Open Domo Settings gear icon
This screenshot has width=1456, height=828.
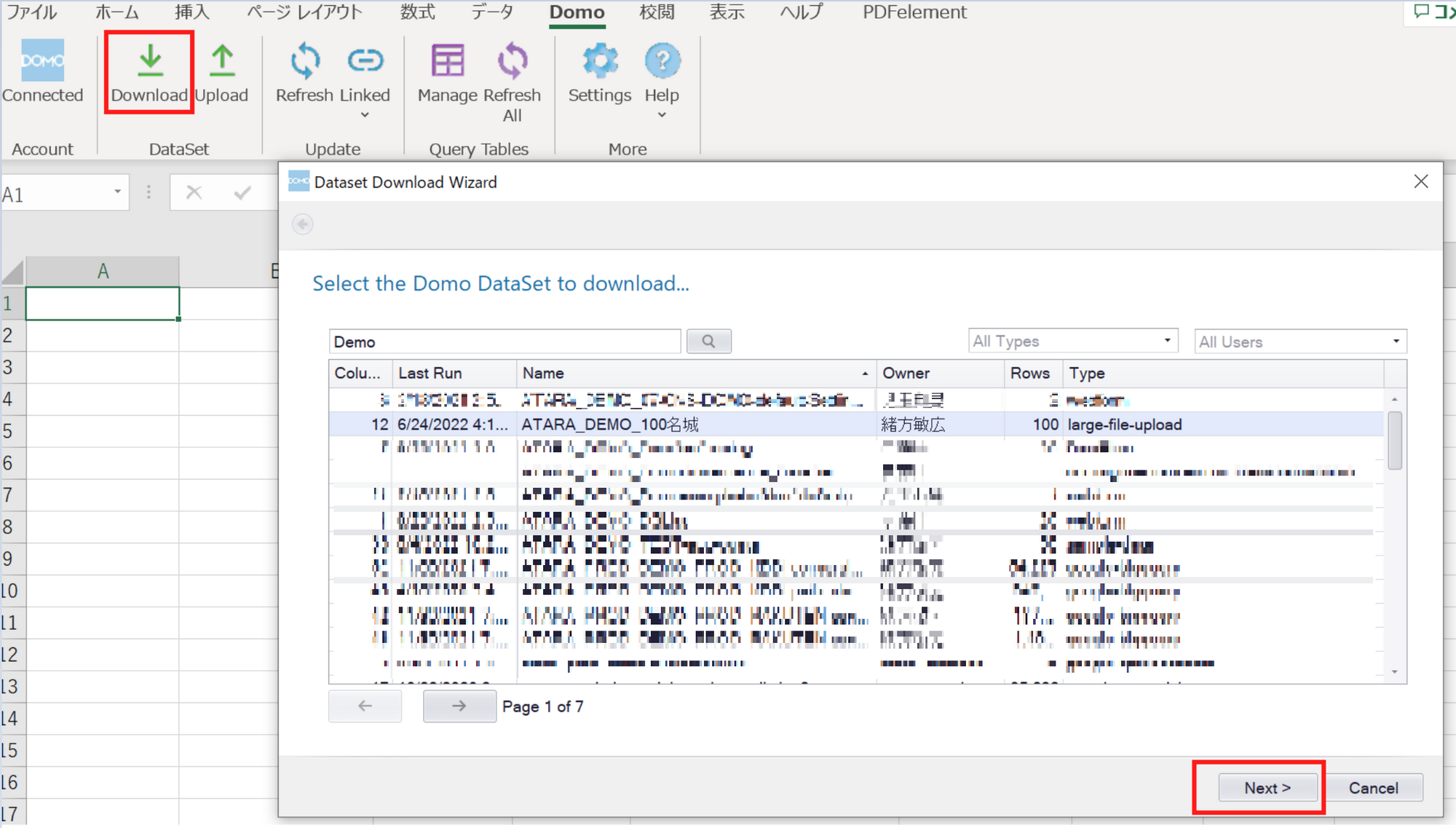click(x=600, y=60)
